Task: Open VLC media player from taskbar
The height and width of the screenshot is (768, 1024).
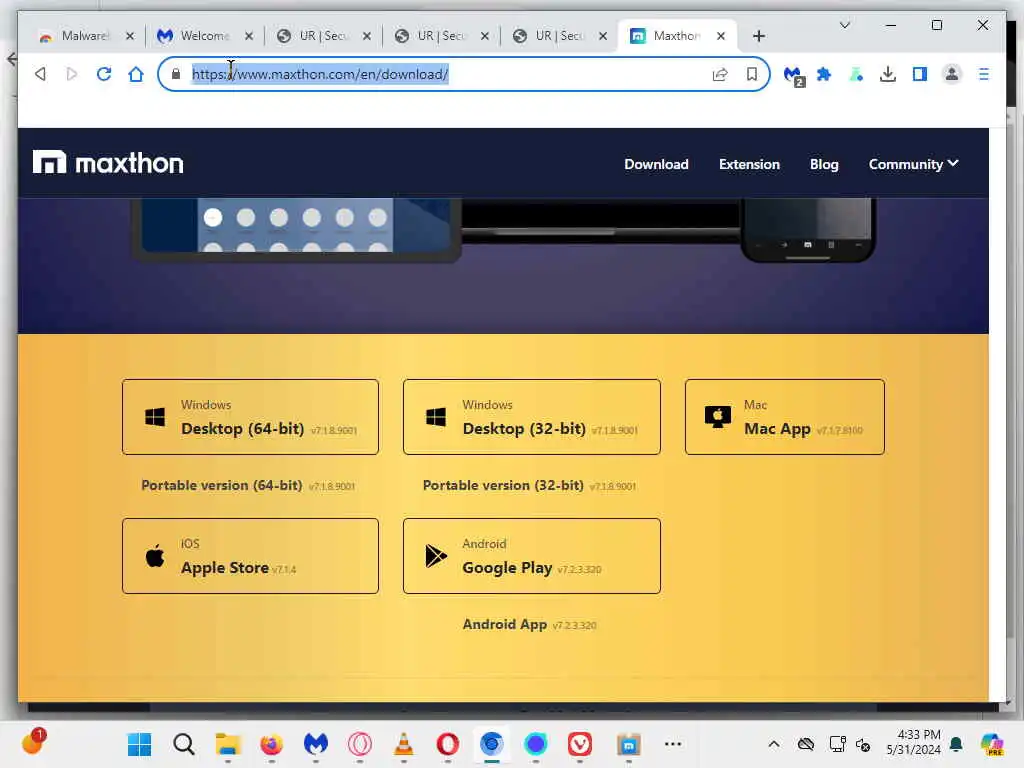Action: (404, 744)
